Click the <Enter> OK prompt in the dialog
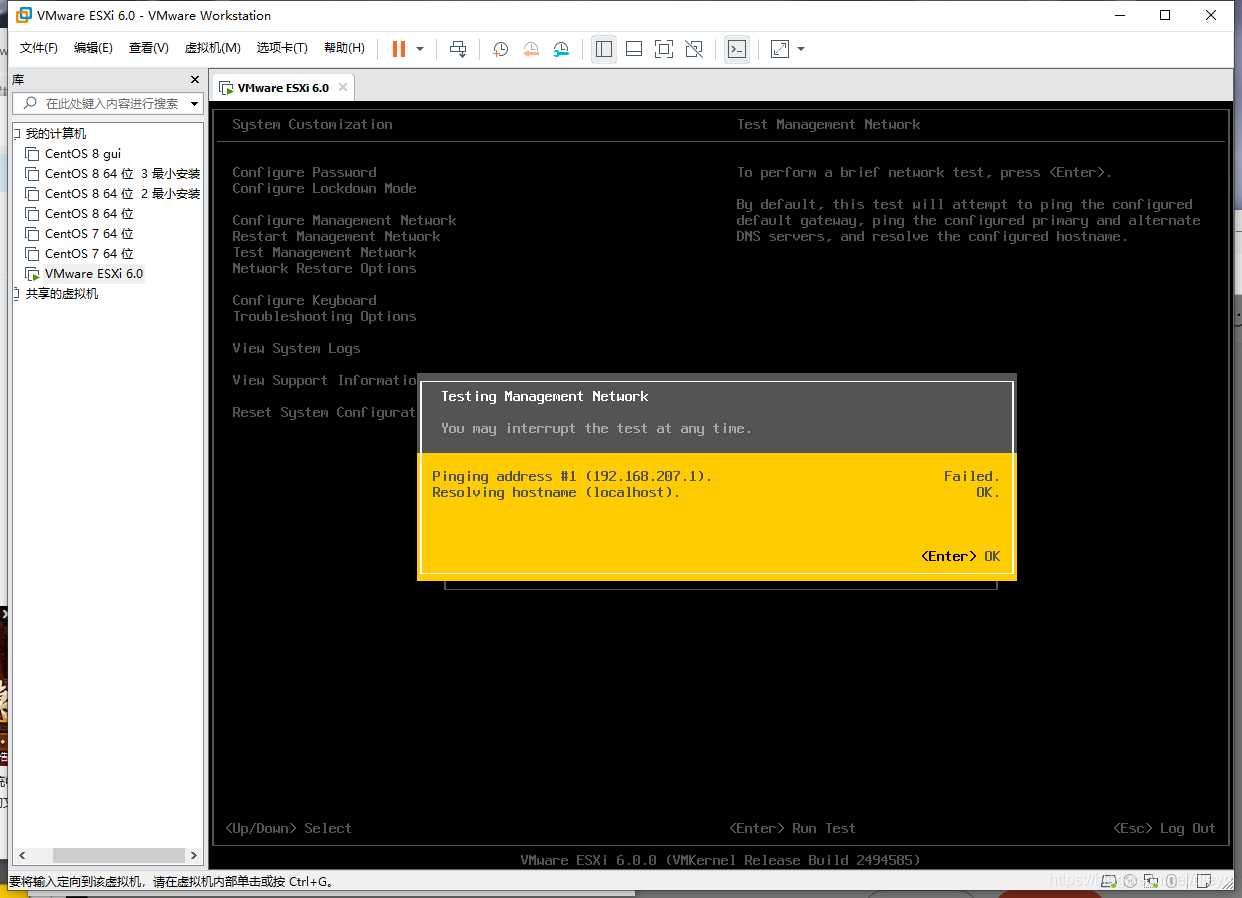The width and height of the screenshot is (1242, 898). click(x=960, y=556)
